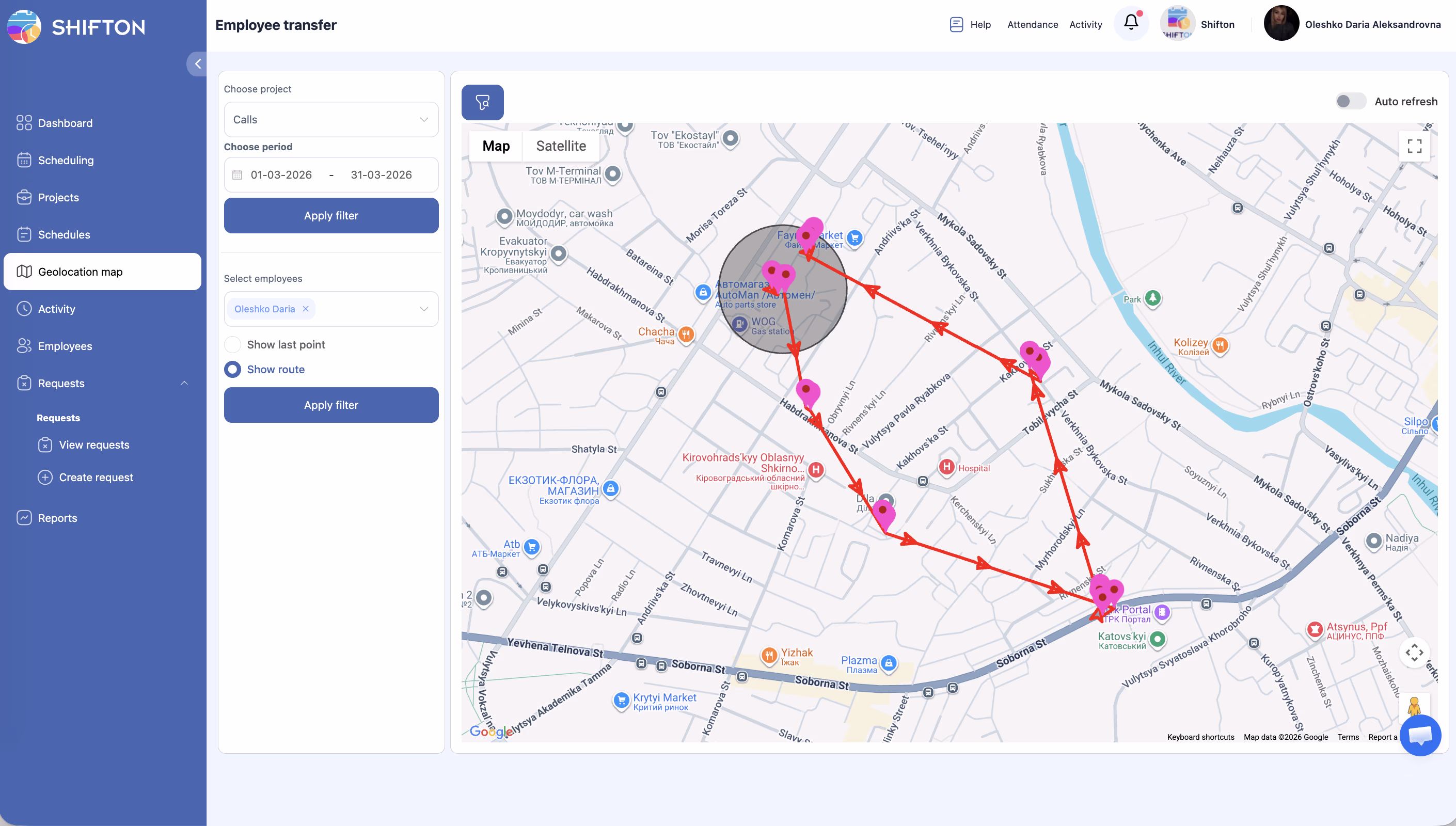Screen dimensions: 1456x826
Task: Select the Show last point radio
Action: click(232, 344)
